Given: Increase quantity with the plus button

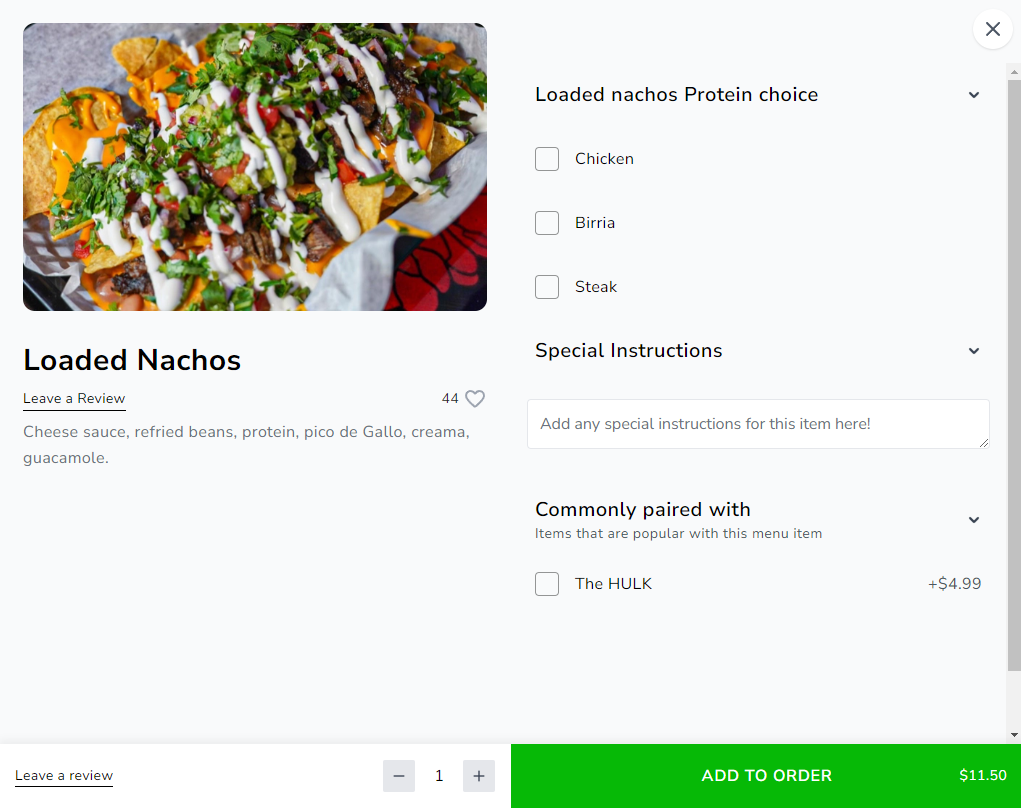Looking at the screenshot, I should click(x=479, y=775).
